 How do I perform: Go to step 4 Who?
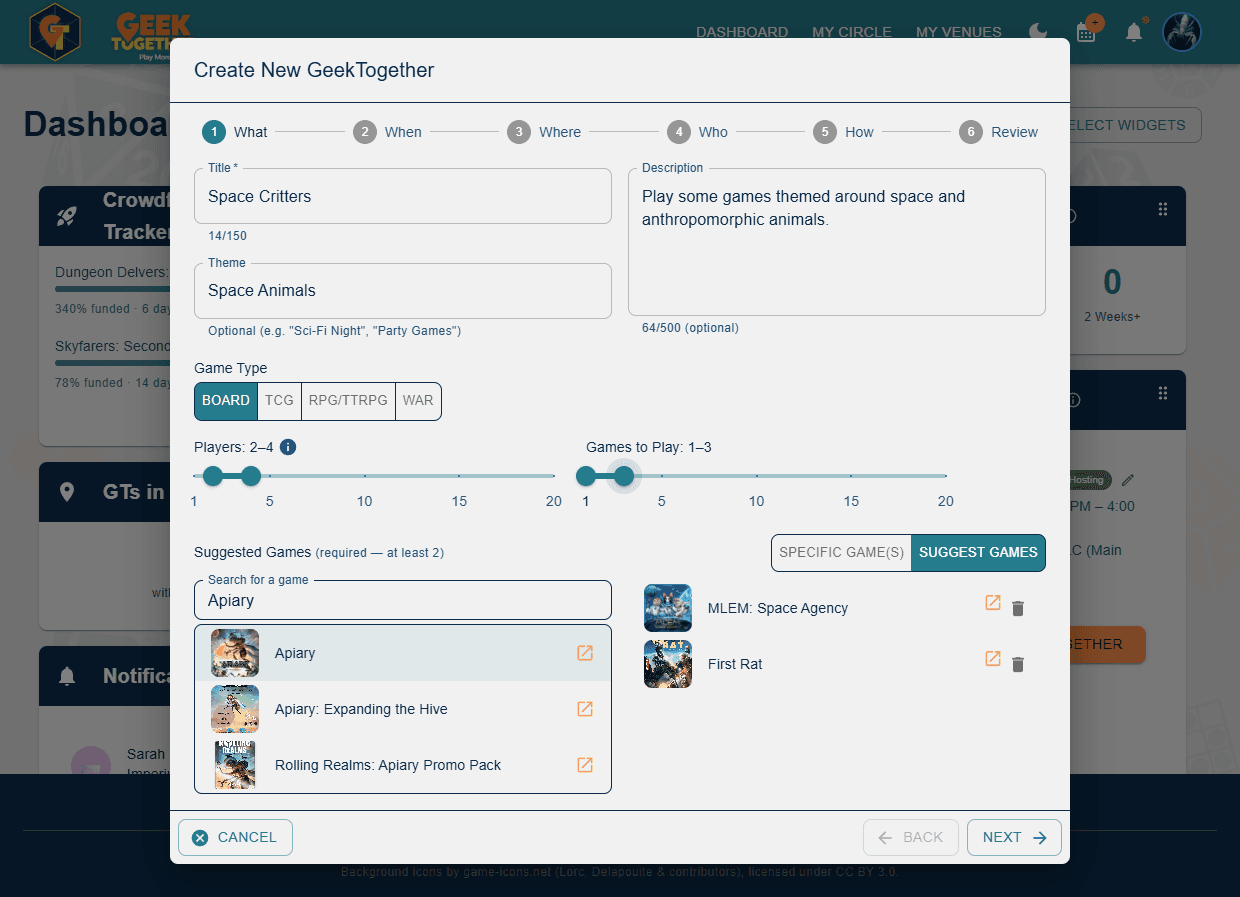(698, 132)
